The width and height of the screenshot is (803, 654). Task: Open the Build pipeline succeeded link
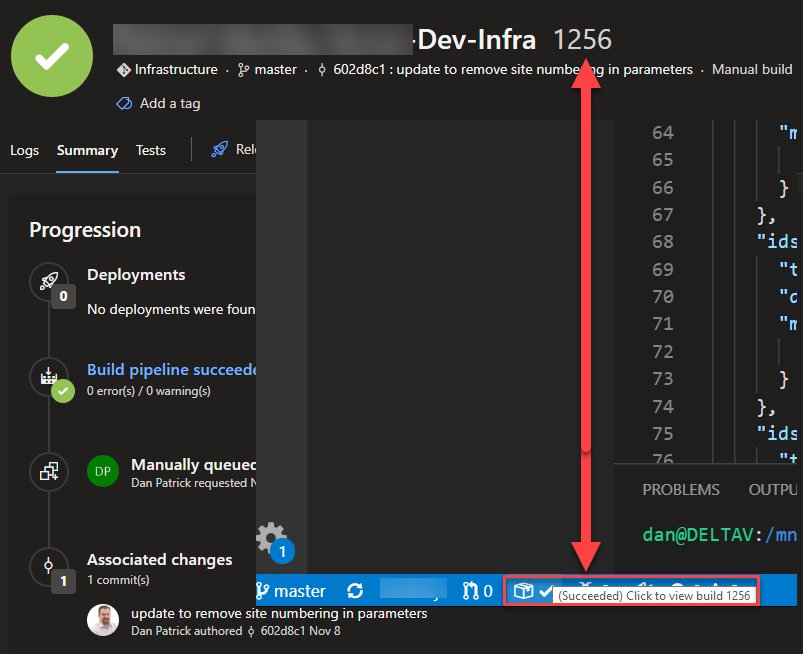pos(172,370)
